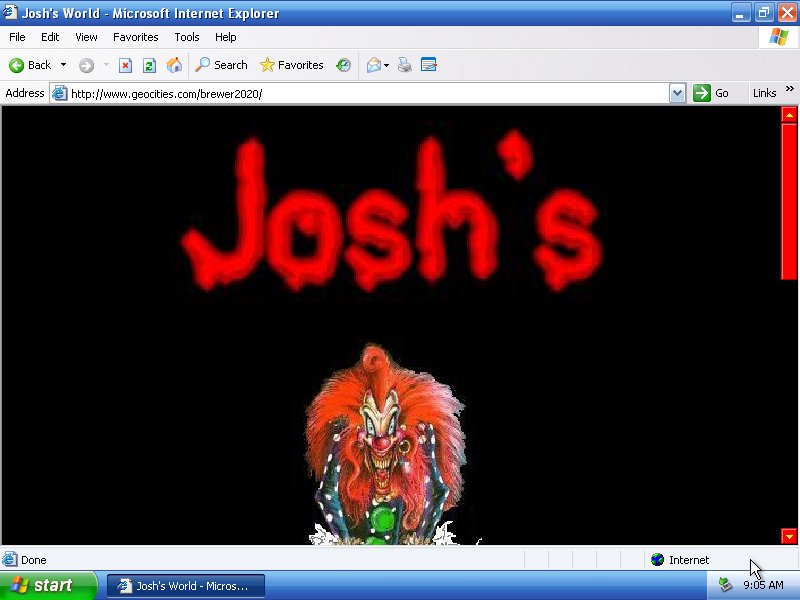Image resolution: width=800 pixels, height=600 pixels.
Task: Click the Windows flag logo throbber
Action: point(779,37)
